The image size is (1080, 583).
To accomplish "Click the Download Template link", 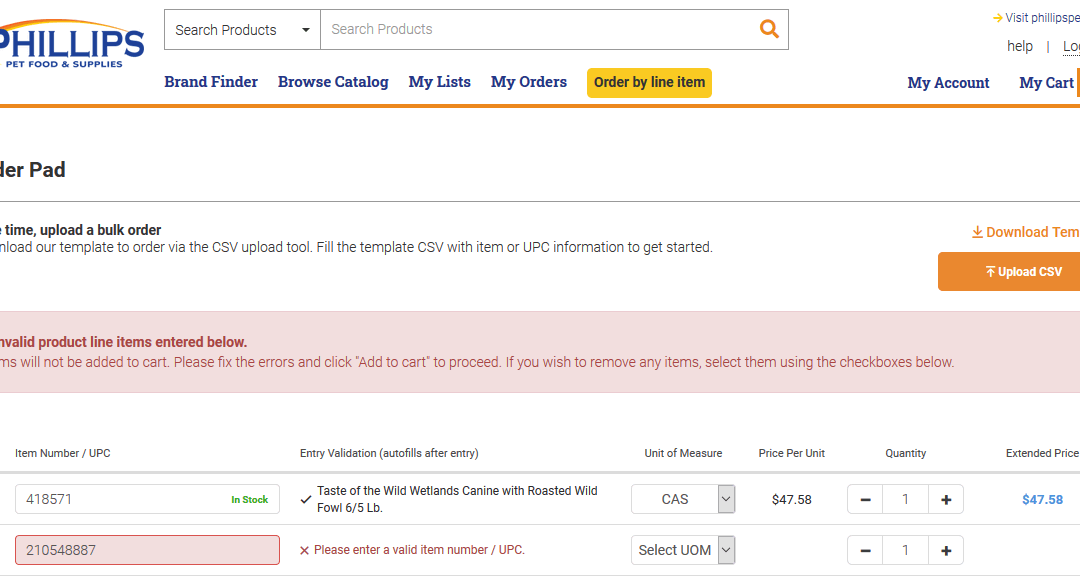I will 1026,232.
